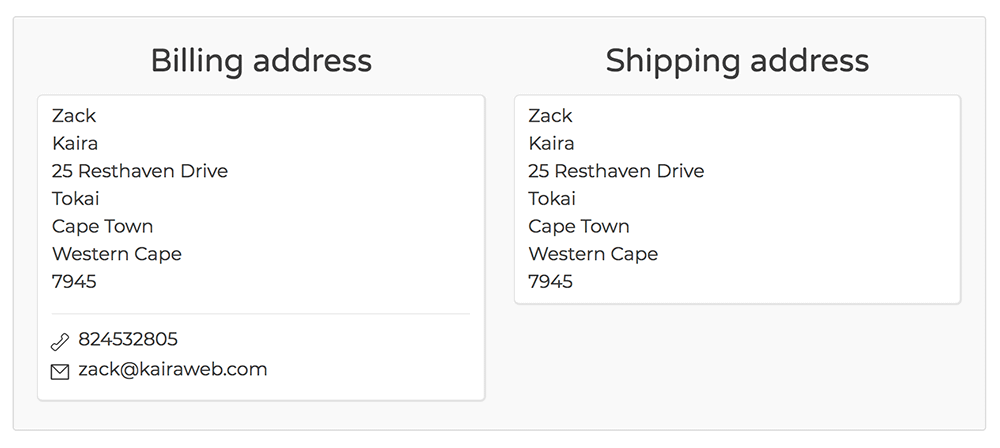Click shipping city Cape Town
The height and width of the screenshot is (448, 1000).
click(579, 227)
